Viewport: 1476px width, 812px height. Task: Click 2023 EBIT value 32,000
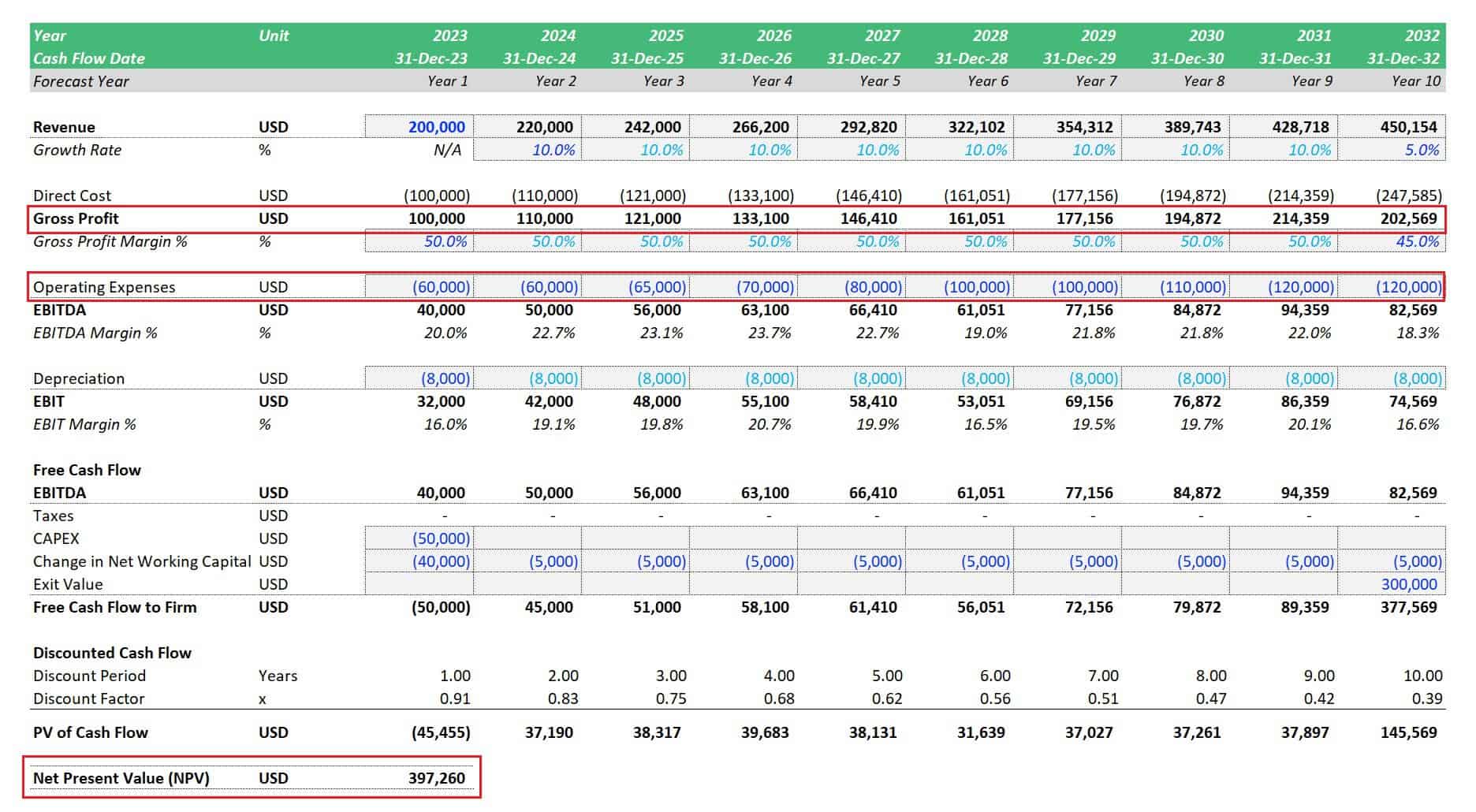click(441, 401)
